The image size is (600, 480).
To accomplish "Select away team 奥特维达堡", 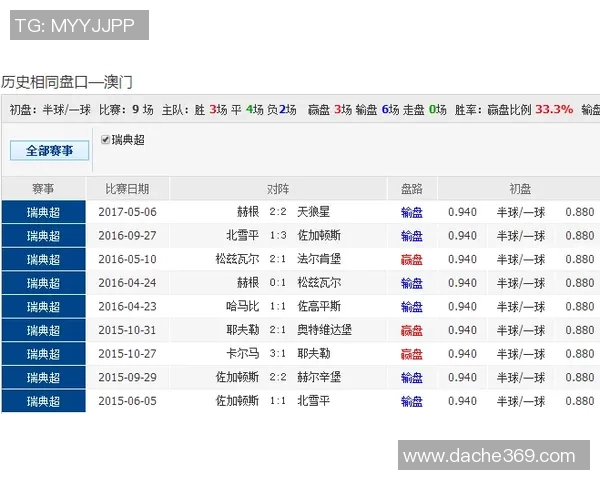I will [324, 330].
